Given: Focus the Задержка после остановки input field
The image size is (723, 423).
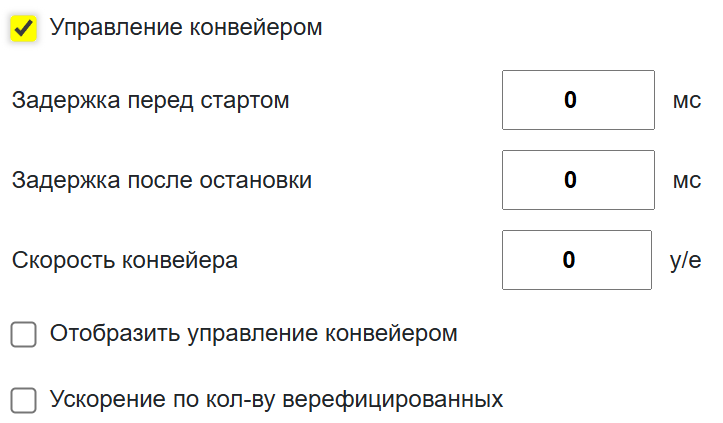Looking at the screenshot, I should pyautogui.click(x=578, y=180).
